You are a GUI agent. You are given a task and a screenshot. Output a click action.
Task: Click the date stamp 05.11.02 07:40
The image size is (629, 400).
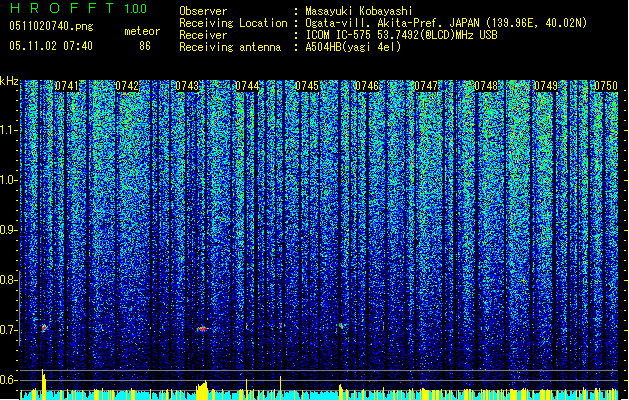[51, 46]
